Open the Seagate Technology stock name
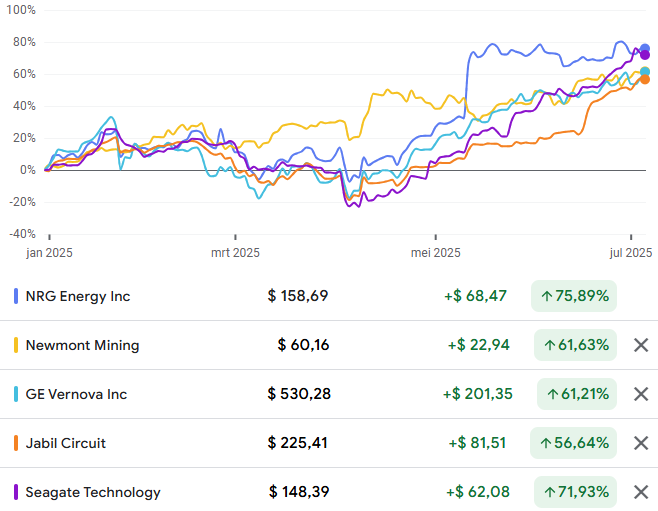The image size is (658, 511). (x=93, y=493)
